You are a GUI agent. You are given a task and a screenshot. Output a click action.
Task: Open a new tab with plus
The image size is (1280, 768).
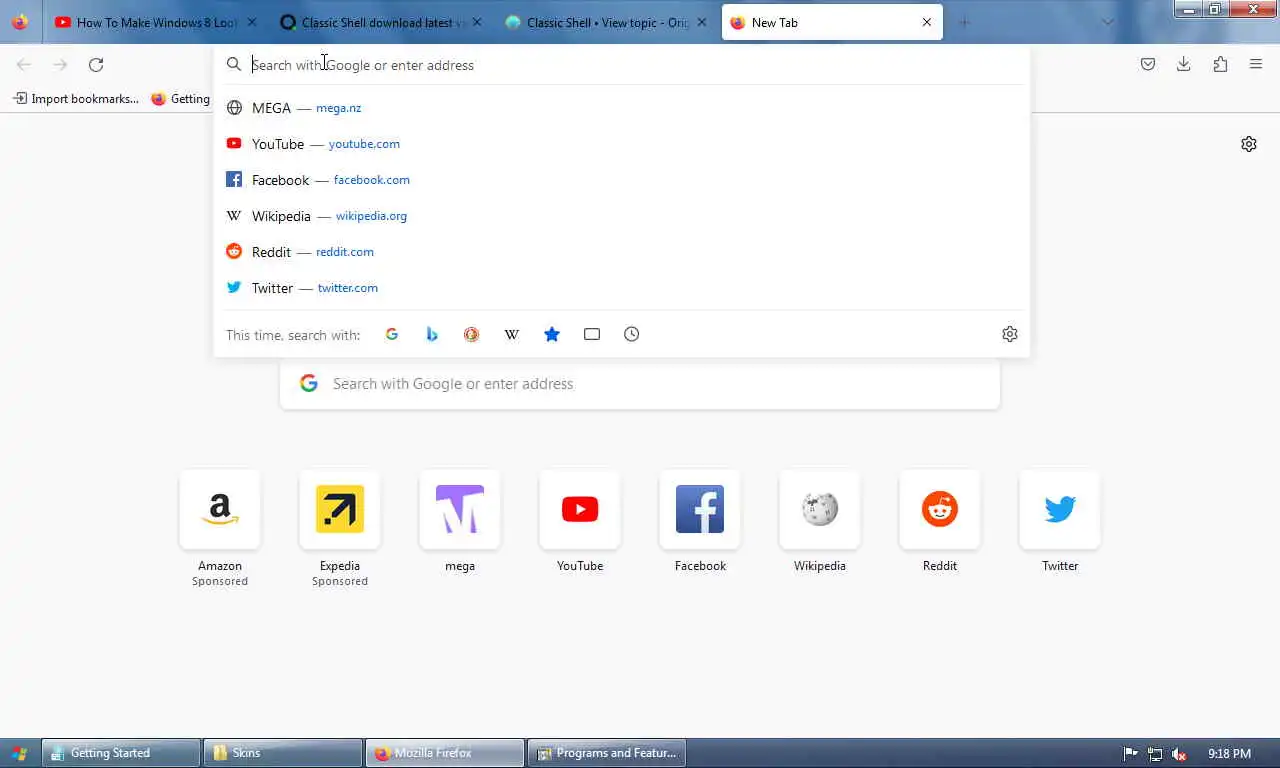[x=965, y=22]
